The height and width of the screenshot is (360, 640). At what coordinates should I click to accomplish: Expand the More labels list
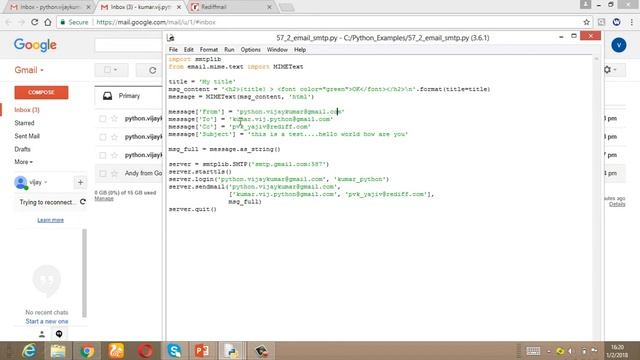[x=23, y=162]
